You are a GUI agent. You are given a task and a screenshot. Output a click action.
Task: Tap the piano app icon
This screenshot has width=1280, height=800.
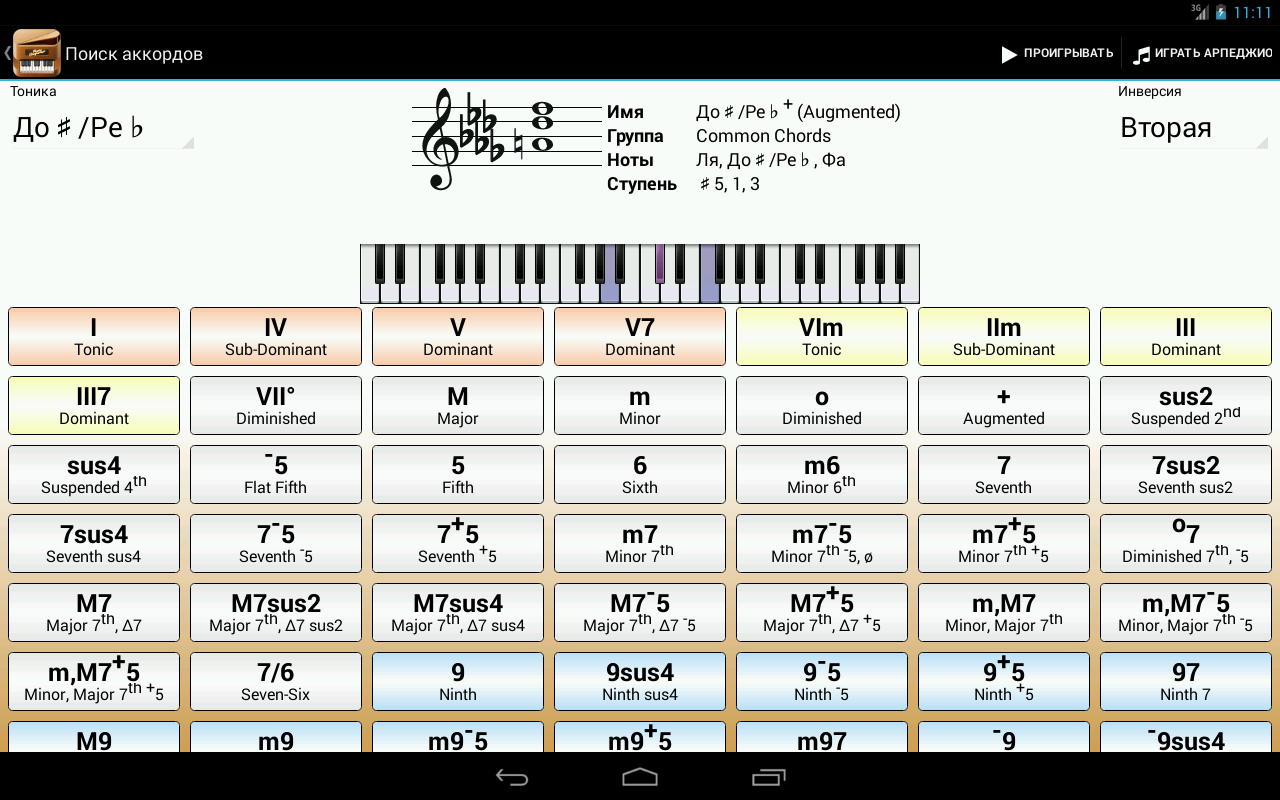(x=37, y=53)
